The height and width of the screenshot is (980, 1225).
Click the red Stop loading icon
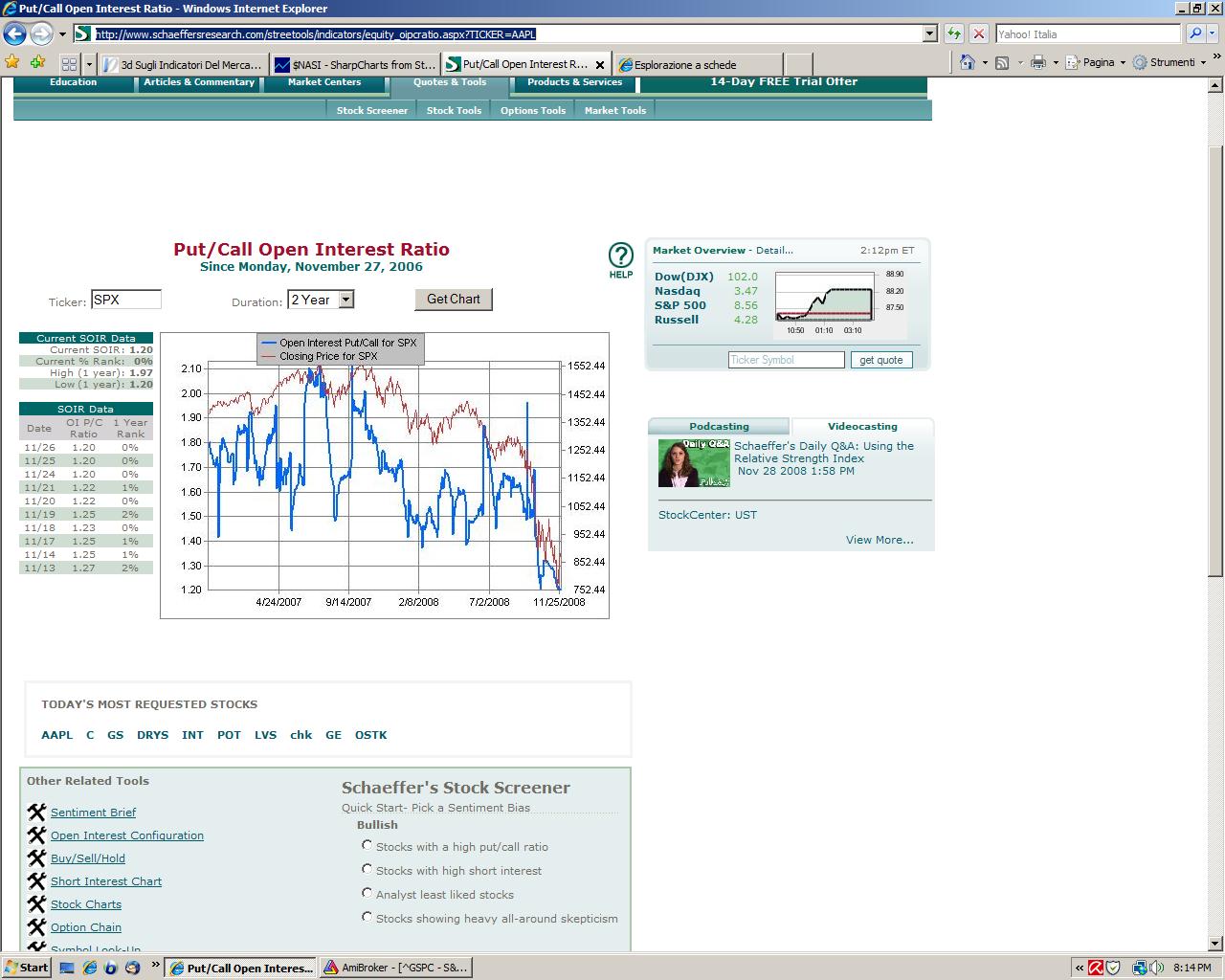point(979,33)
